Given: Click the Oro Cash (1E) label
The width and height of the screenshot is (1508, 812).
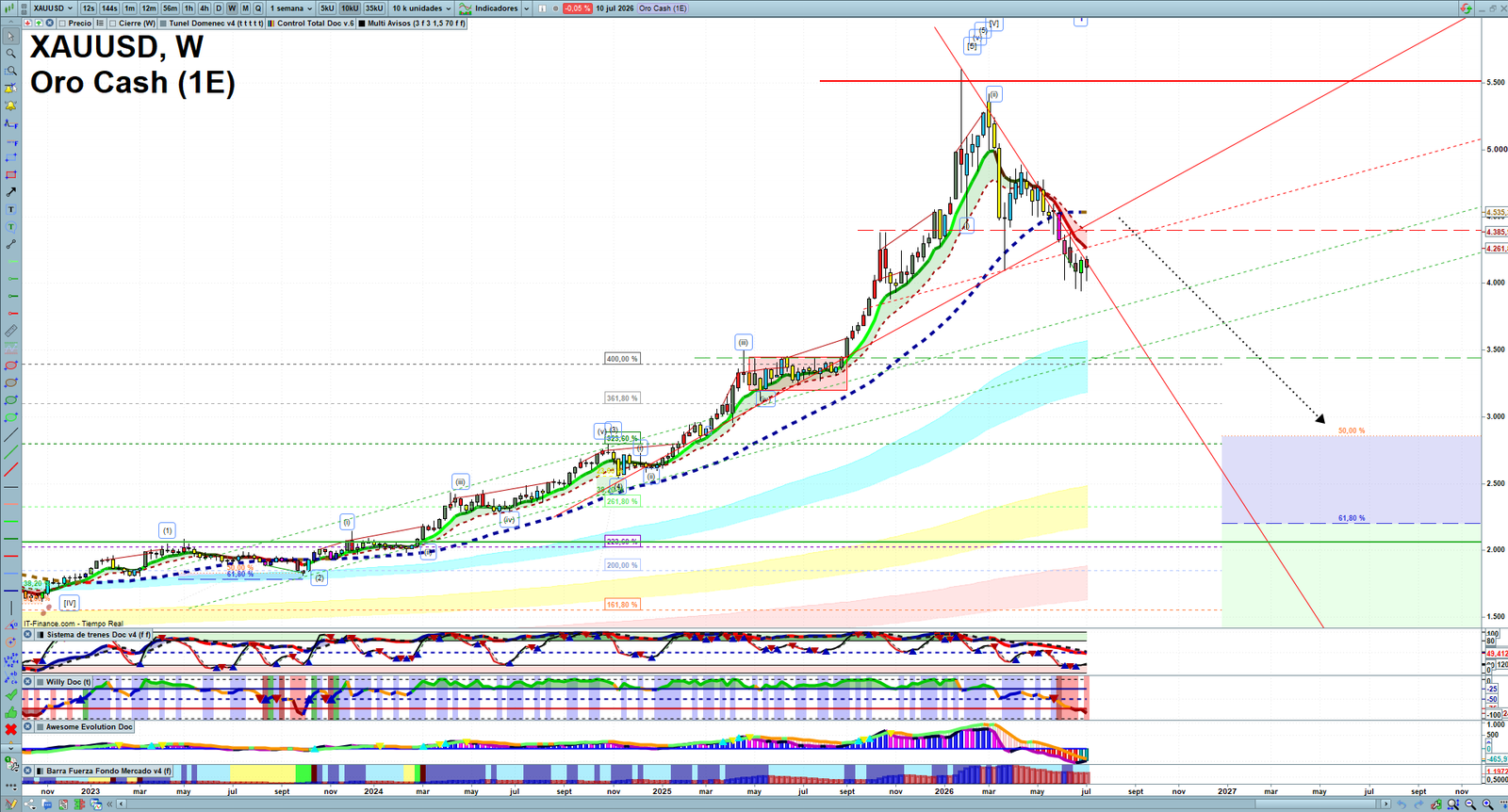Looking at the screenshot, I should [663, 8].
